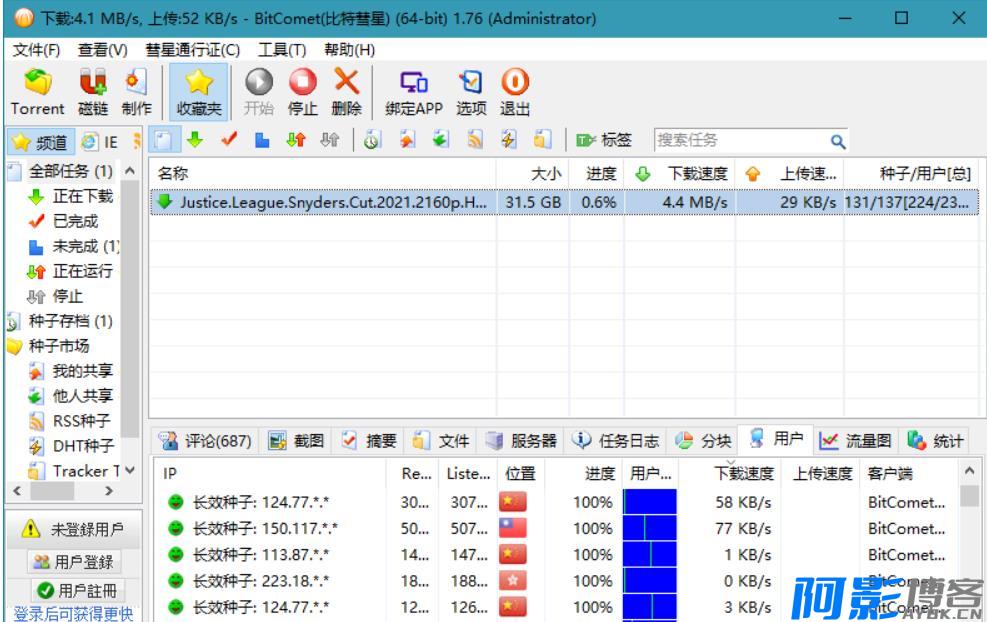The height and width of the screenshot is (622, 987).
Task: Filter running tasks up-down arrows icon in filter bar
Action: (x=296, y=140)
